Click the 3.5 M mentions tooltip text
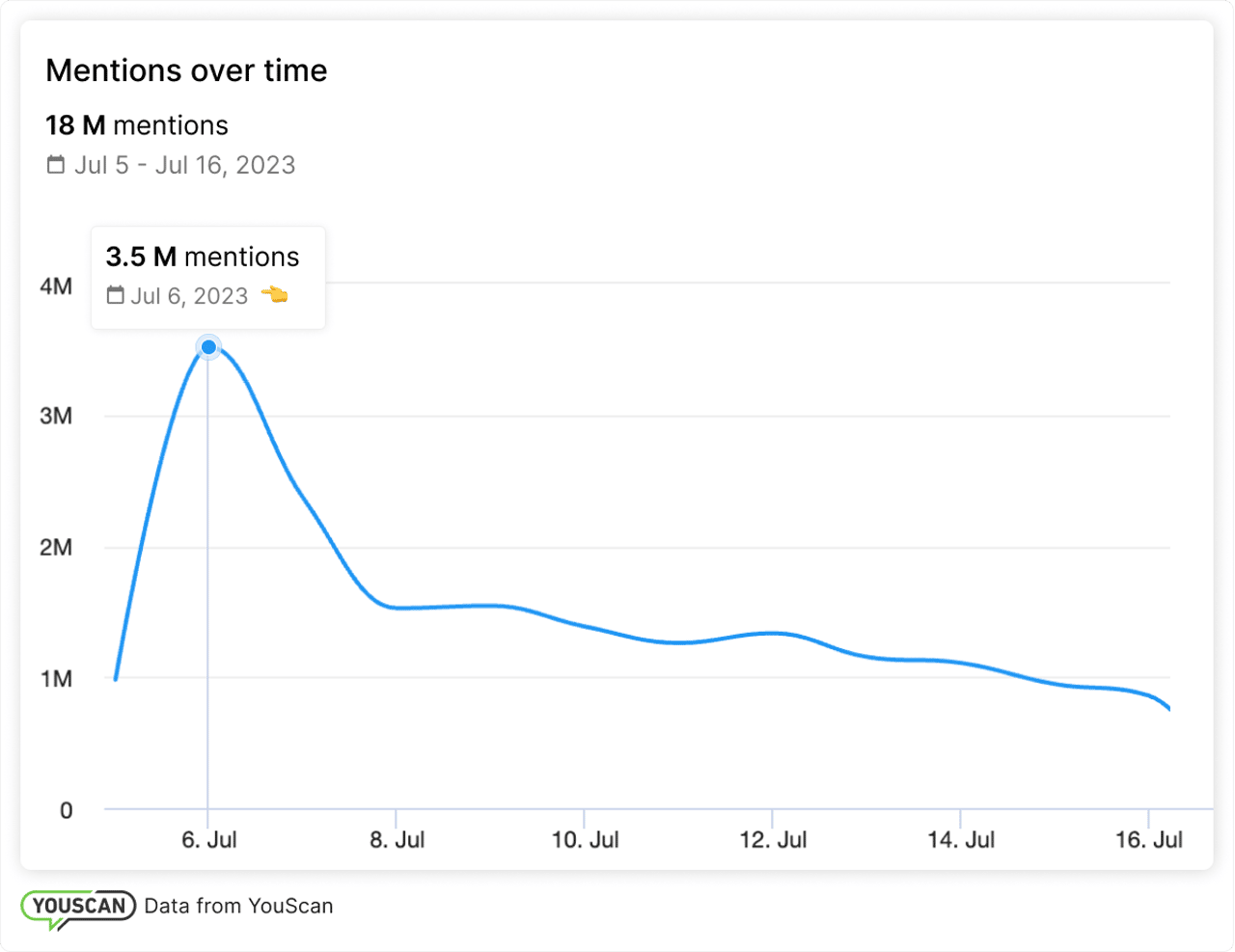 (x=203, y=257)
